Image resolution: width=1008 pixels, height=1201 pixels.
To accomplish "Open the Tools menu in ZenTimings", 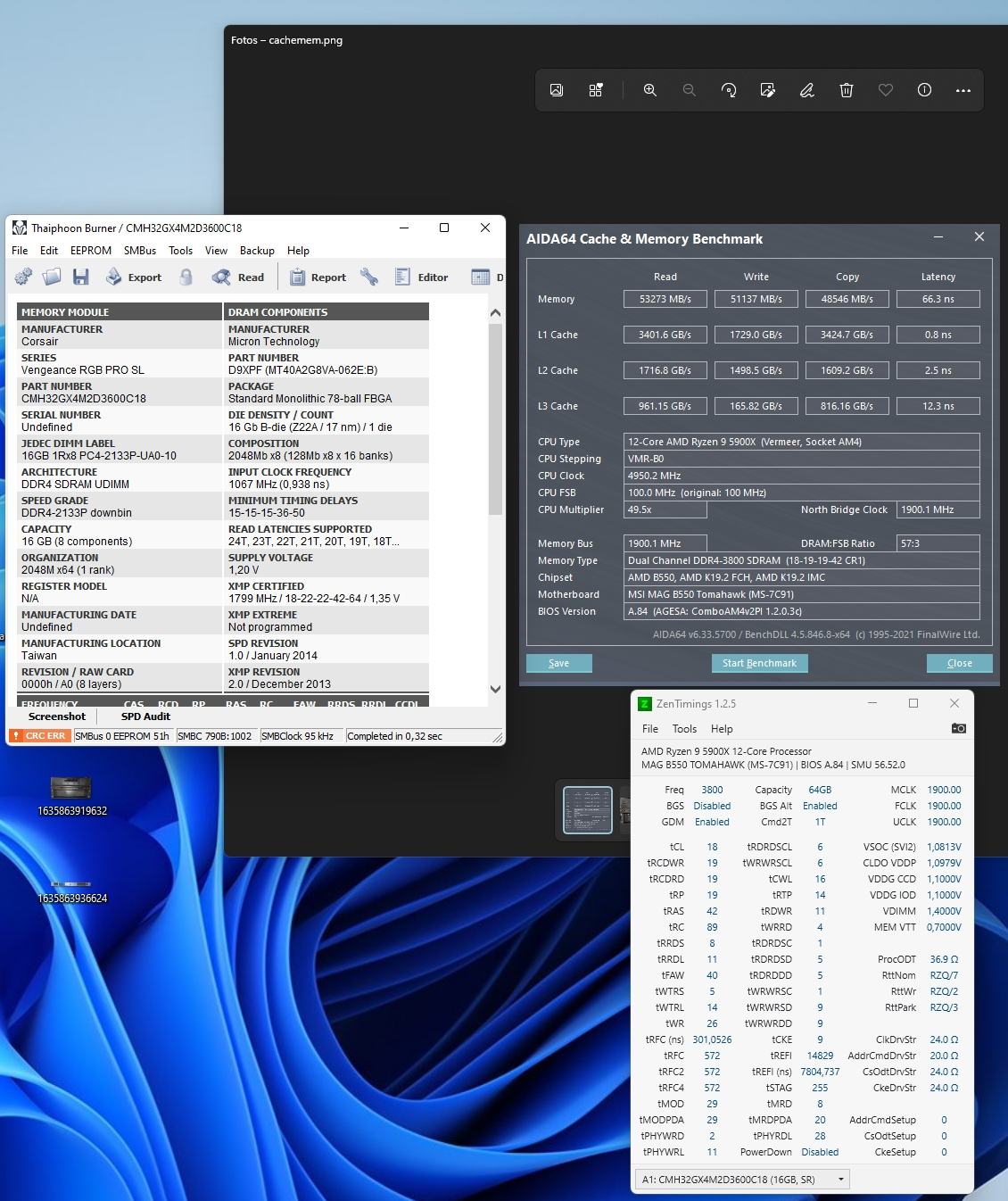I will pyautogui.click(x=684, y=729).
